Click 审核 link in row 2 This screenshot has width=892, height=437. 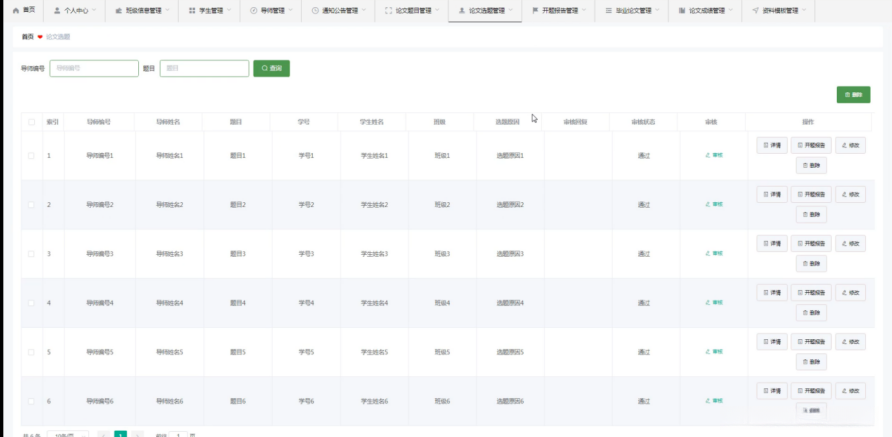point(714,204)
